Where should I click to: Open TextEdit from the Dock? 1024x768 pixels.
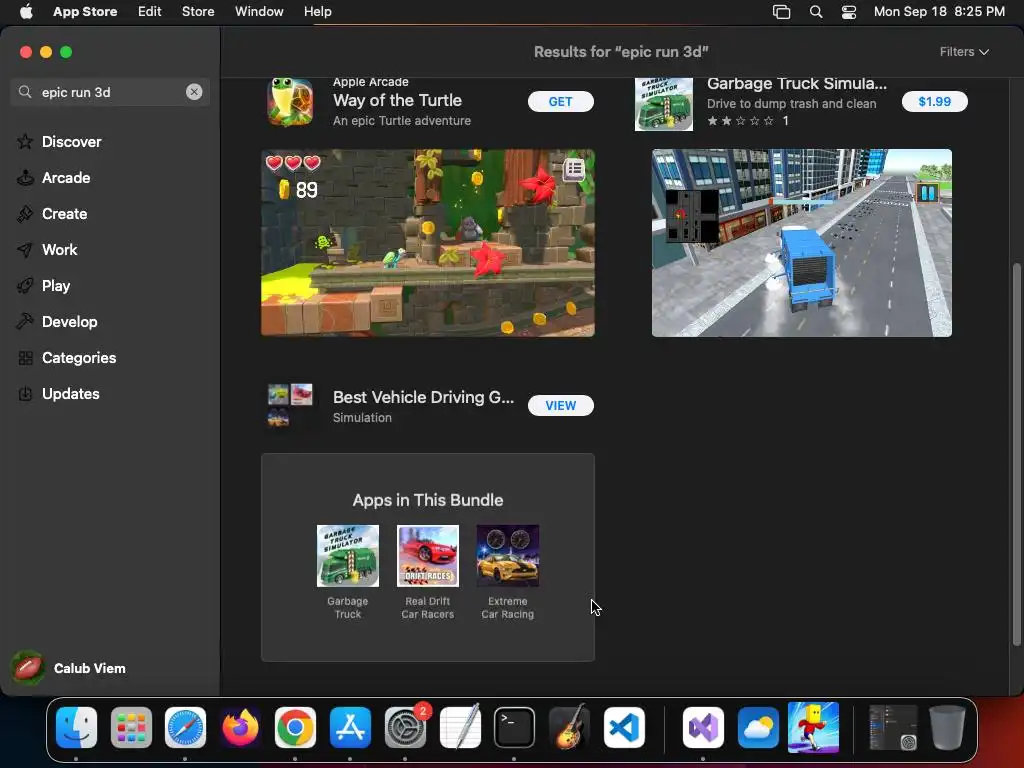pos(460,727)
